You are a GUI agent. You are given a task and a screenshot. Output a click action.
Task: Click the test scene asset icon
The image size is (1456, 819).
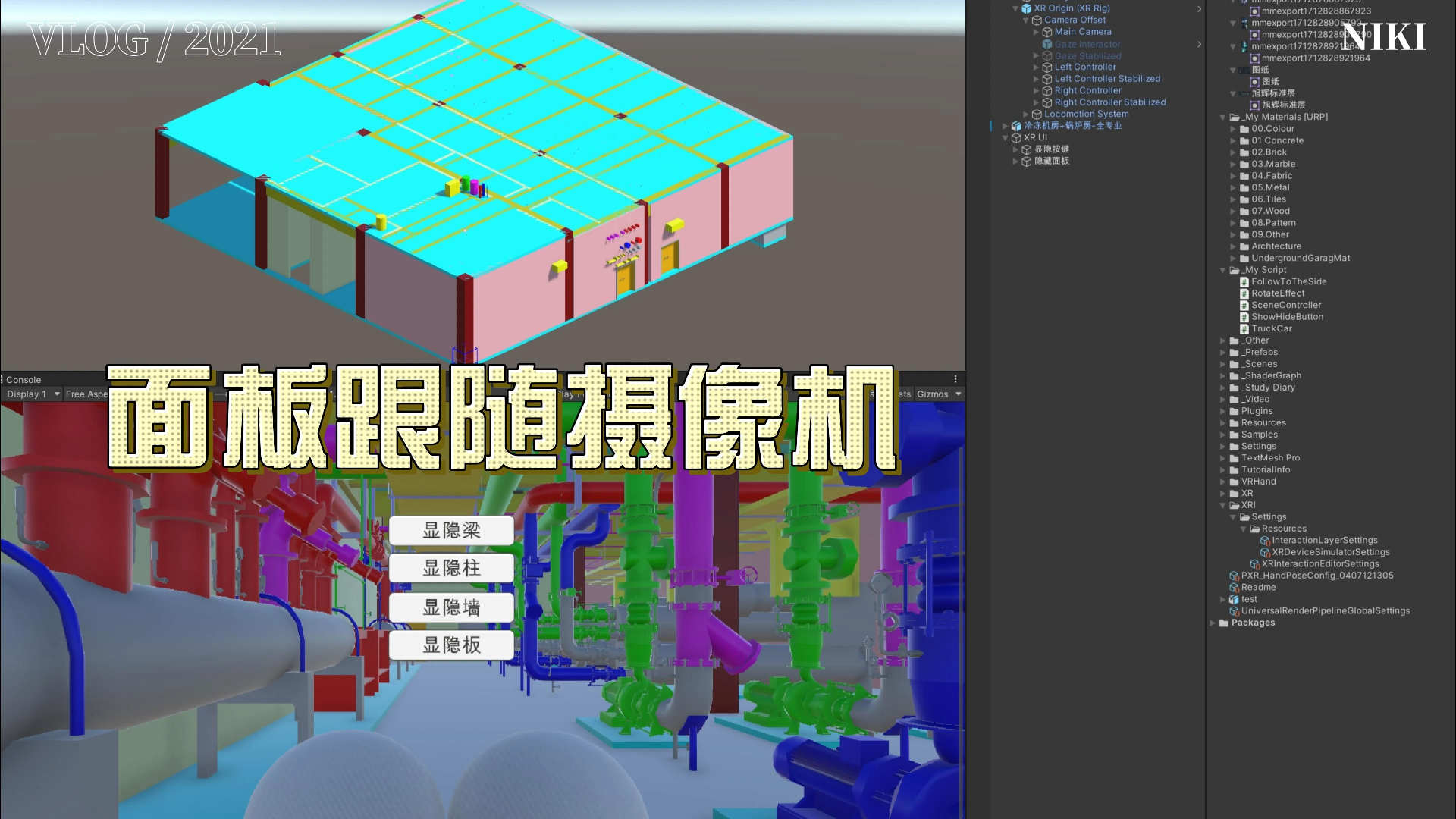pos(1235,600)
